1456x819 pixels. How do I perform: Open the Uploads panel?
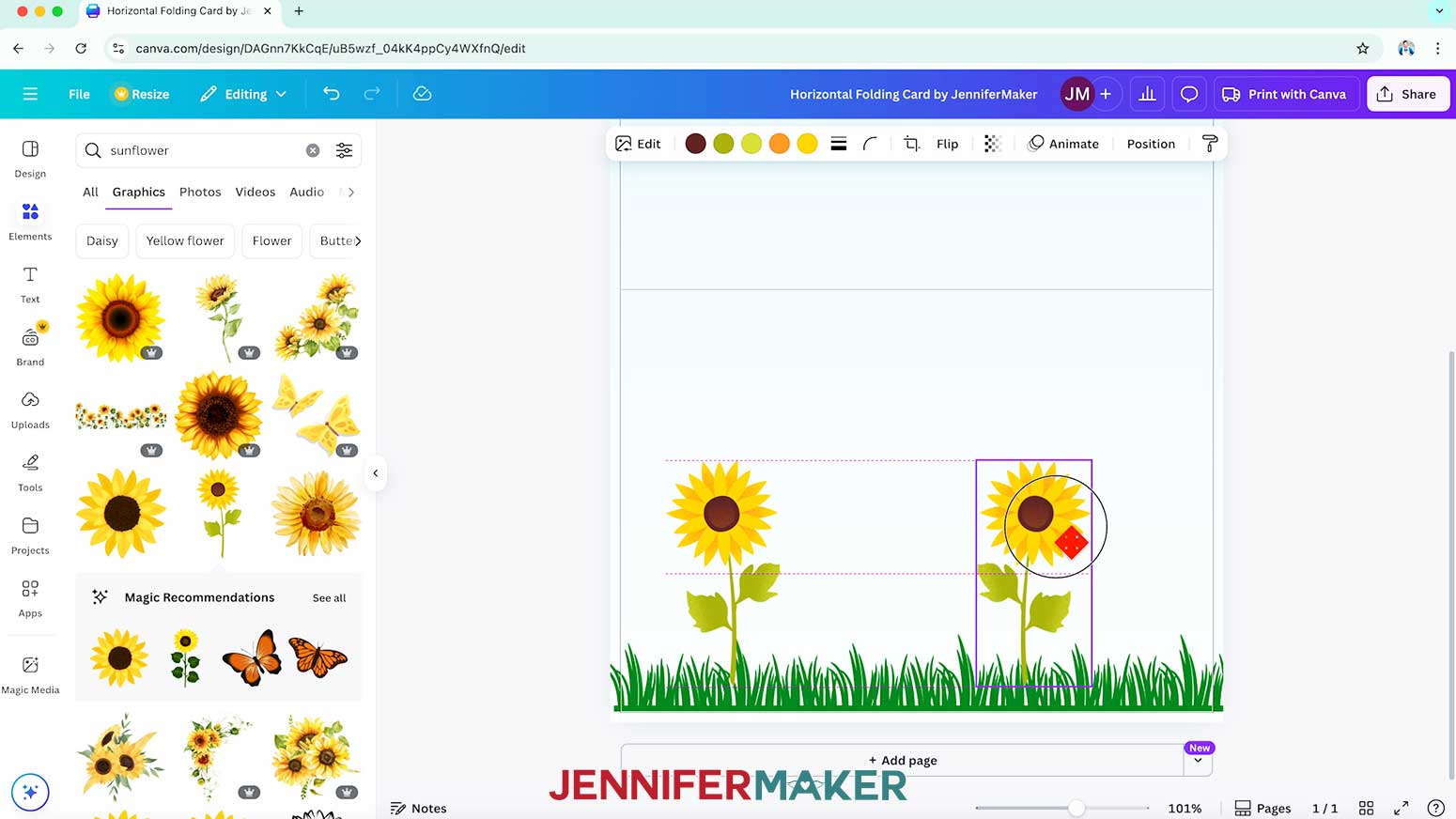(30, 409)
